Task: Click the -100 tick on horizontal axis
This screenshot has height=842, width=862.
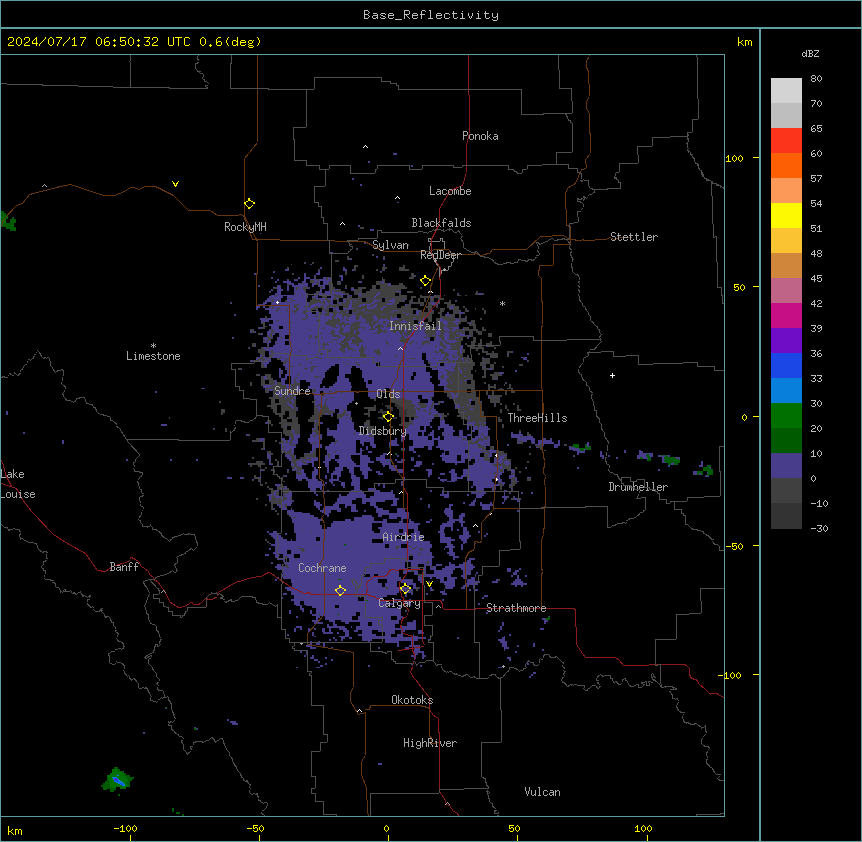Action: tap(125, 828)
